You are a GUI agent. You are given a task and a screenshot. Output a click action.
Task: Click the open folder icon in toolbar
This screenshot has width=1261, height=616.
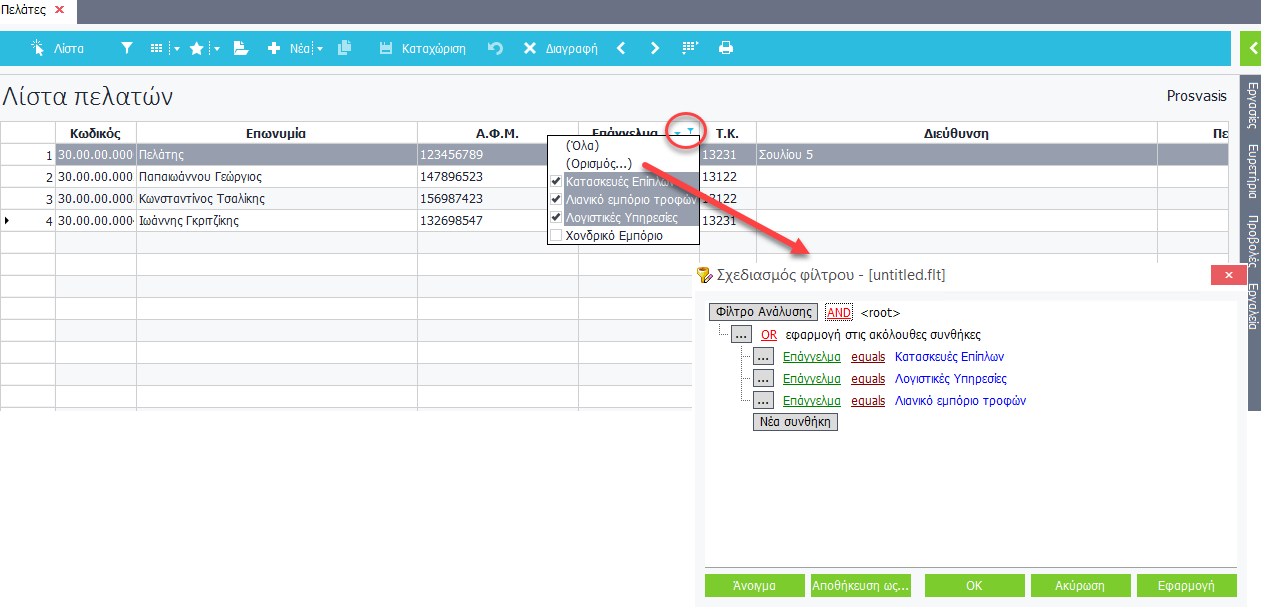240,48
